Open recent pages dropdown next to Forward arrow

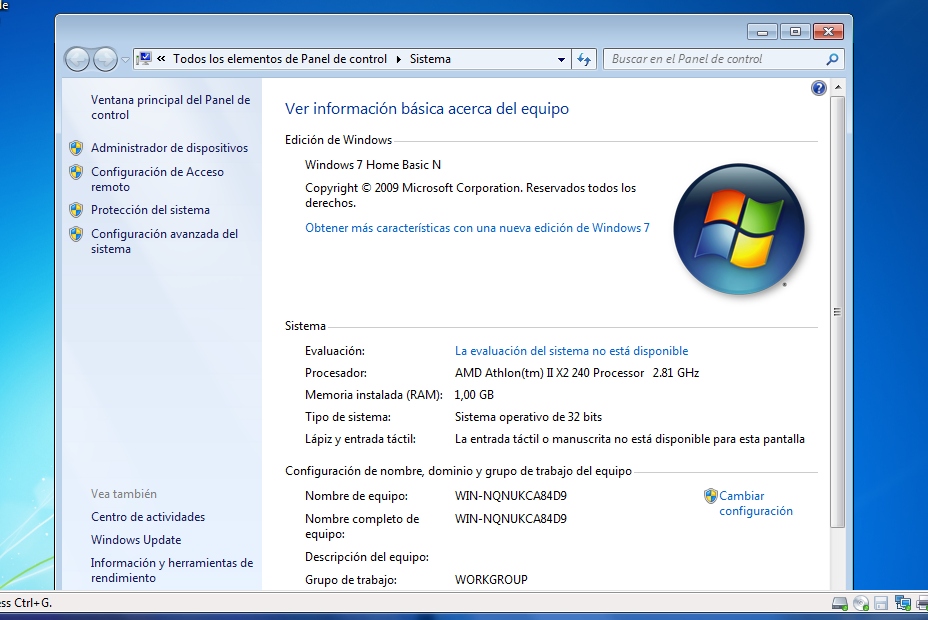(125, 60)
